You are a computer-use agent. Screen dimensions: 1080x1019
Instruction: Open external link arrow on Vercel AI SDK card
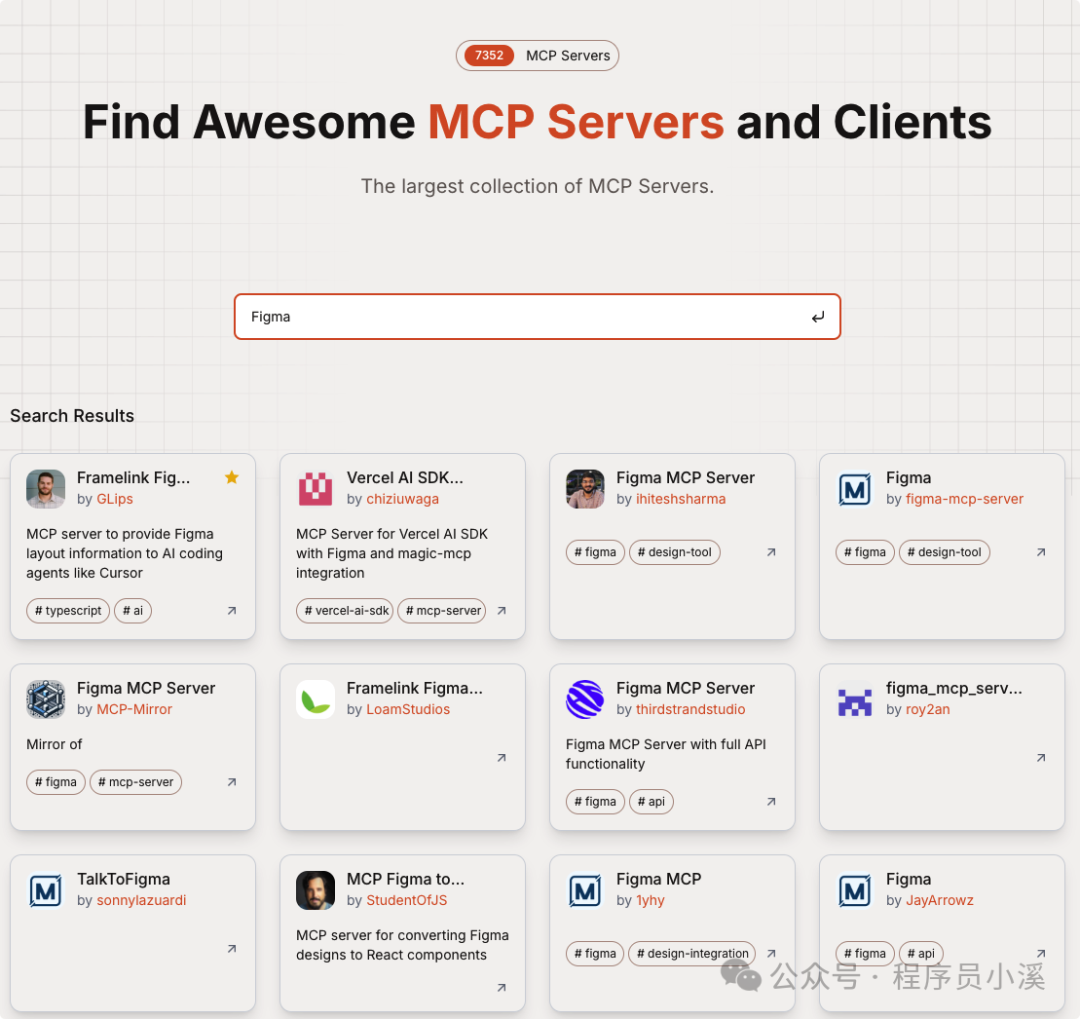pyautogui.click(x=502, y=610)
